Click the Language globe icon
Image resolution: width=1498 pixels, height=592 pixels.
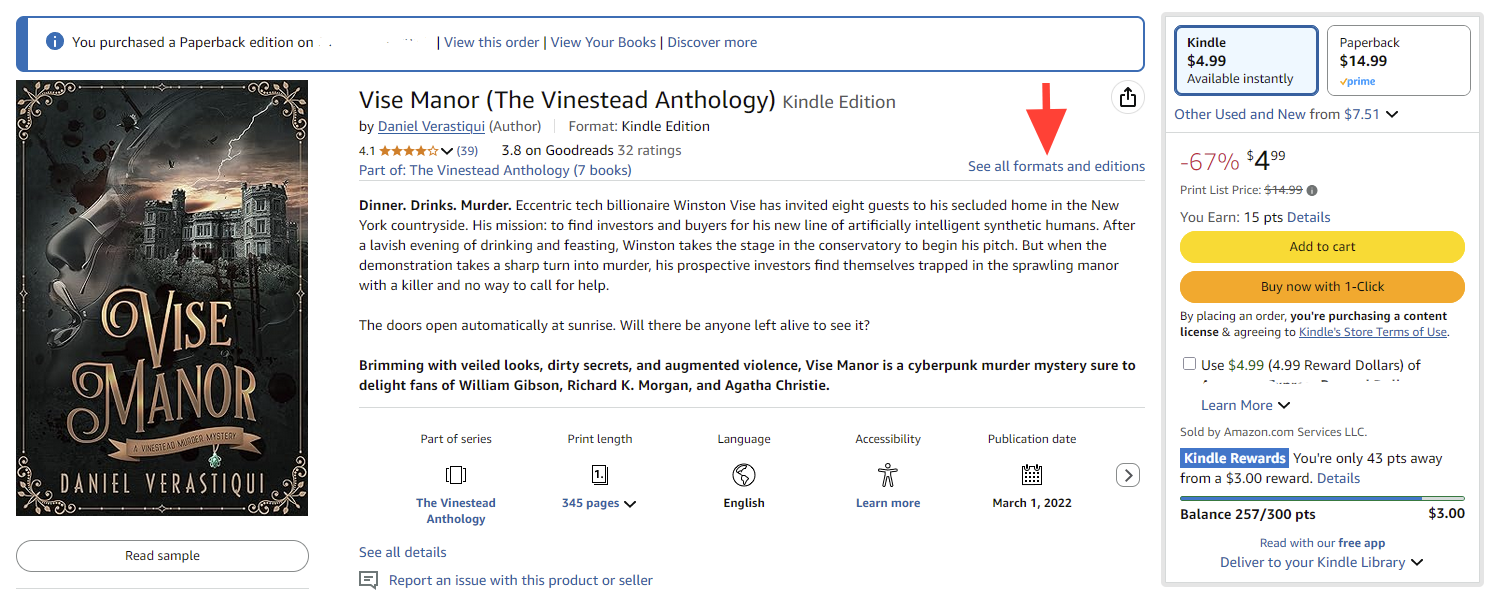point(744,474)
